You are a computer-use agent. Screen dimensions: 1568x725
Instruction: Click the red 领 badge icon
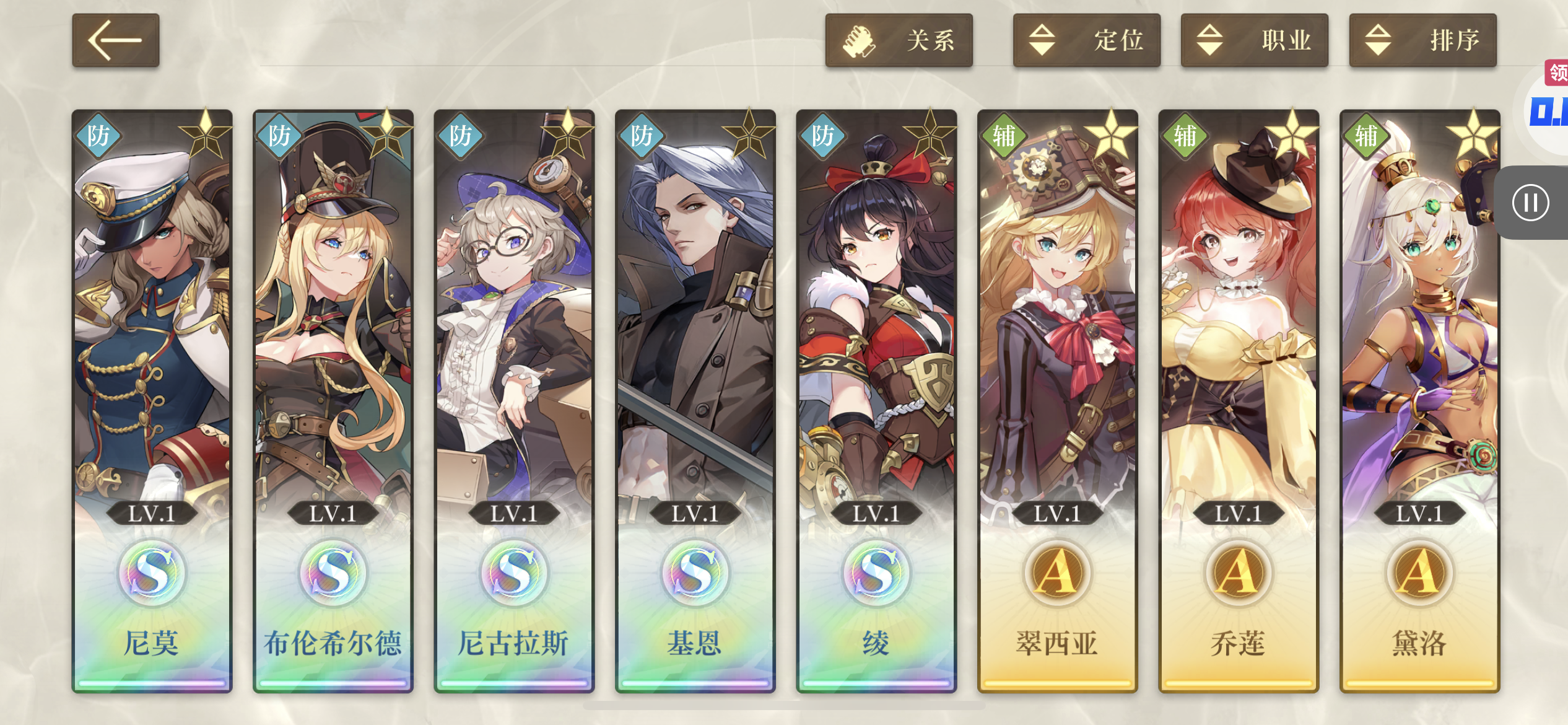click(x=1557, y=73)
